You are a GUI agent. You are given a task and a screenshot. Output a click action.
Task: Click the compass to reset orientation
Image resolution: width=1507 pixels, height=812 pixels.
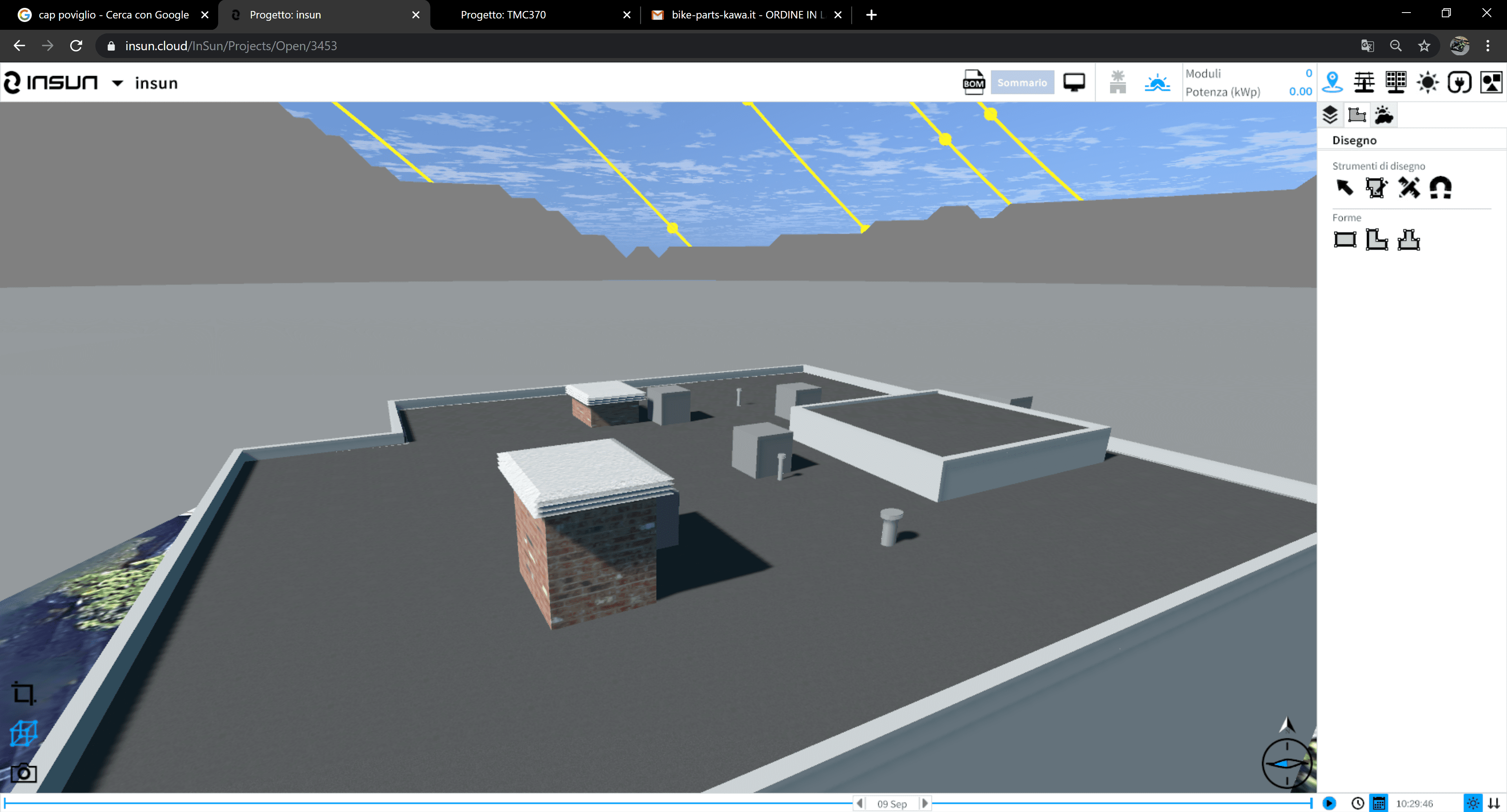click(x=1286, y=762)
